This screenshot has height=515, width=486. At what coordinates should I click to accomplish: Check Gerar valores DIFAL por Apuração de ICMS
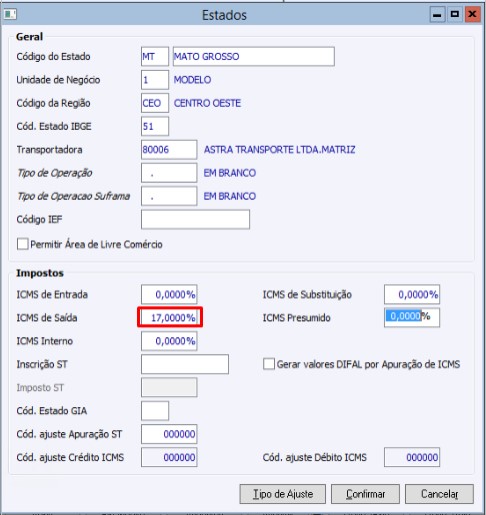pyautogui.click(x=269, y=364)
